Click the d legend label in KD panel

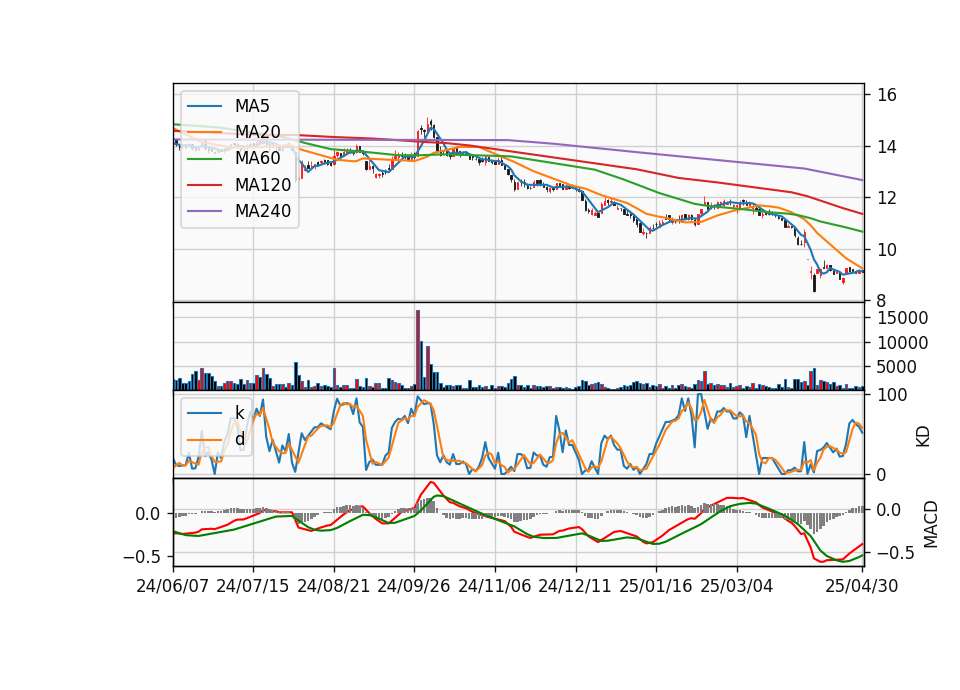(239, 439)
